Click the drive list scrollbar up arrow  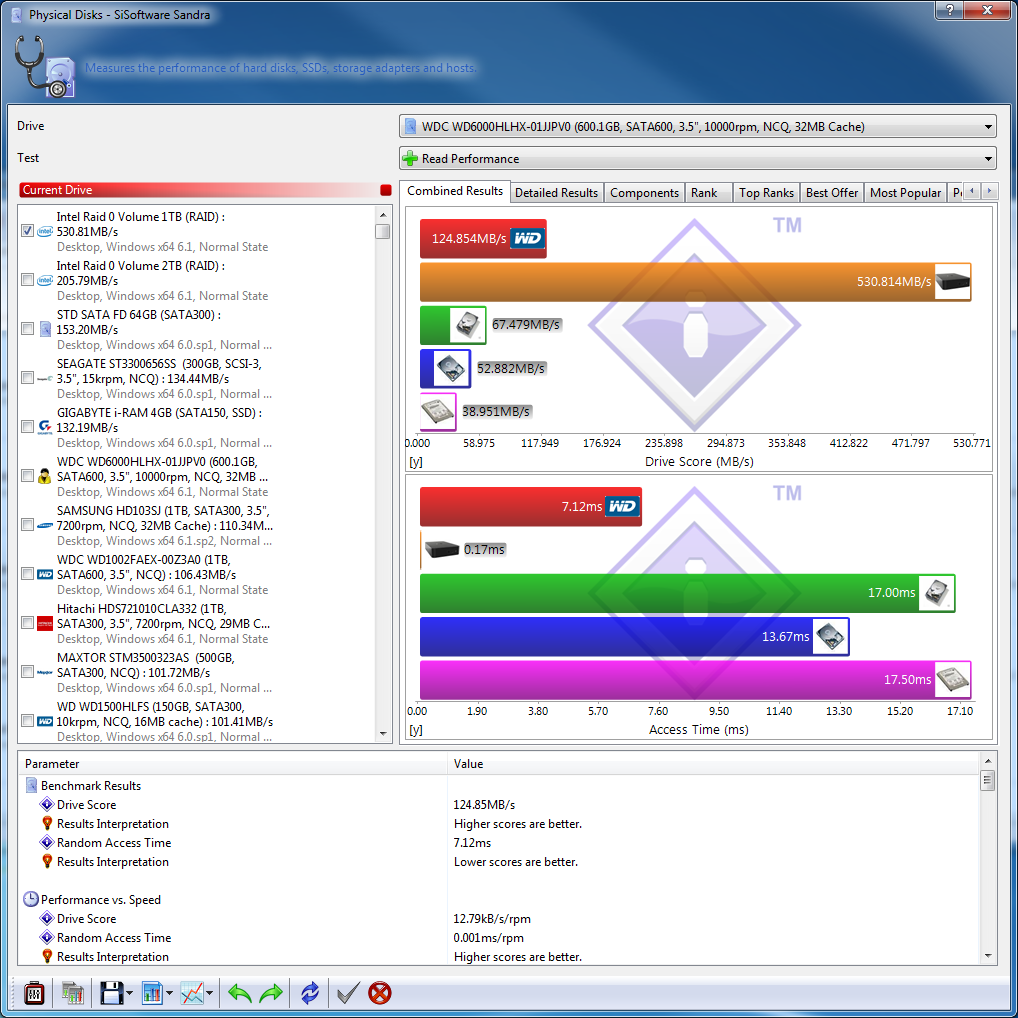point(383,214)
